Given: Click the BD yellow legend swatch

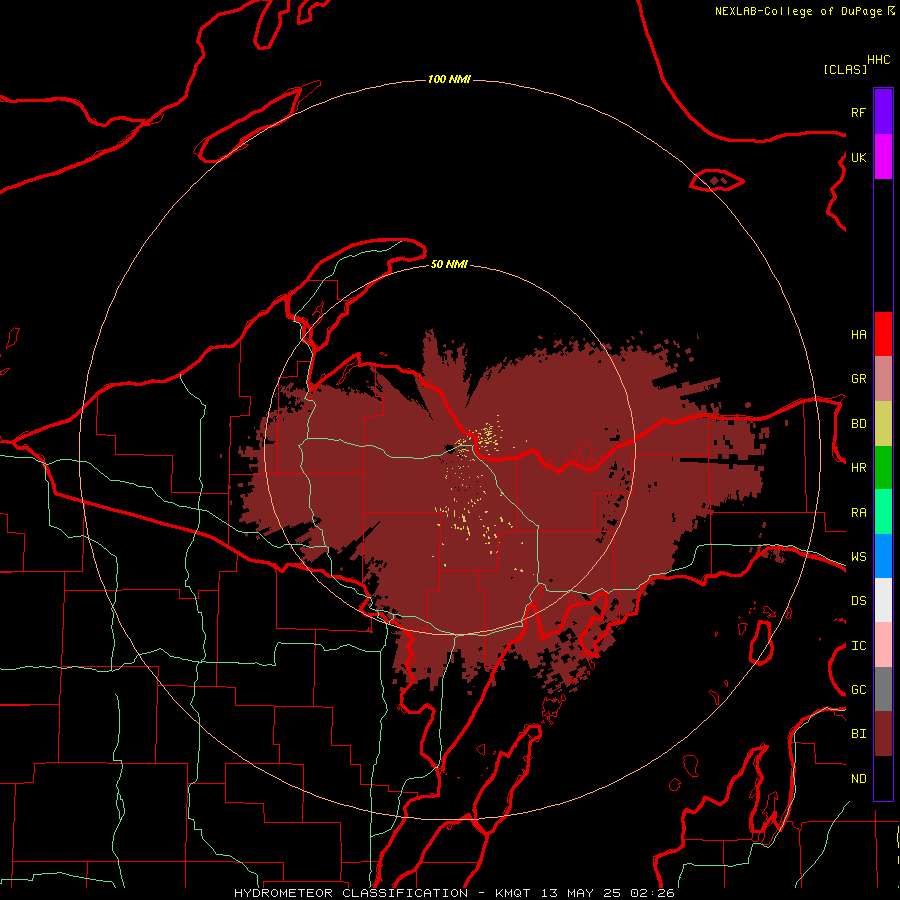Looking at the screenshot, I should (883, 424).
